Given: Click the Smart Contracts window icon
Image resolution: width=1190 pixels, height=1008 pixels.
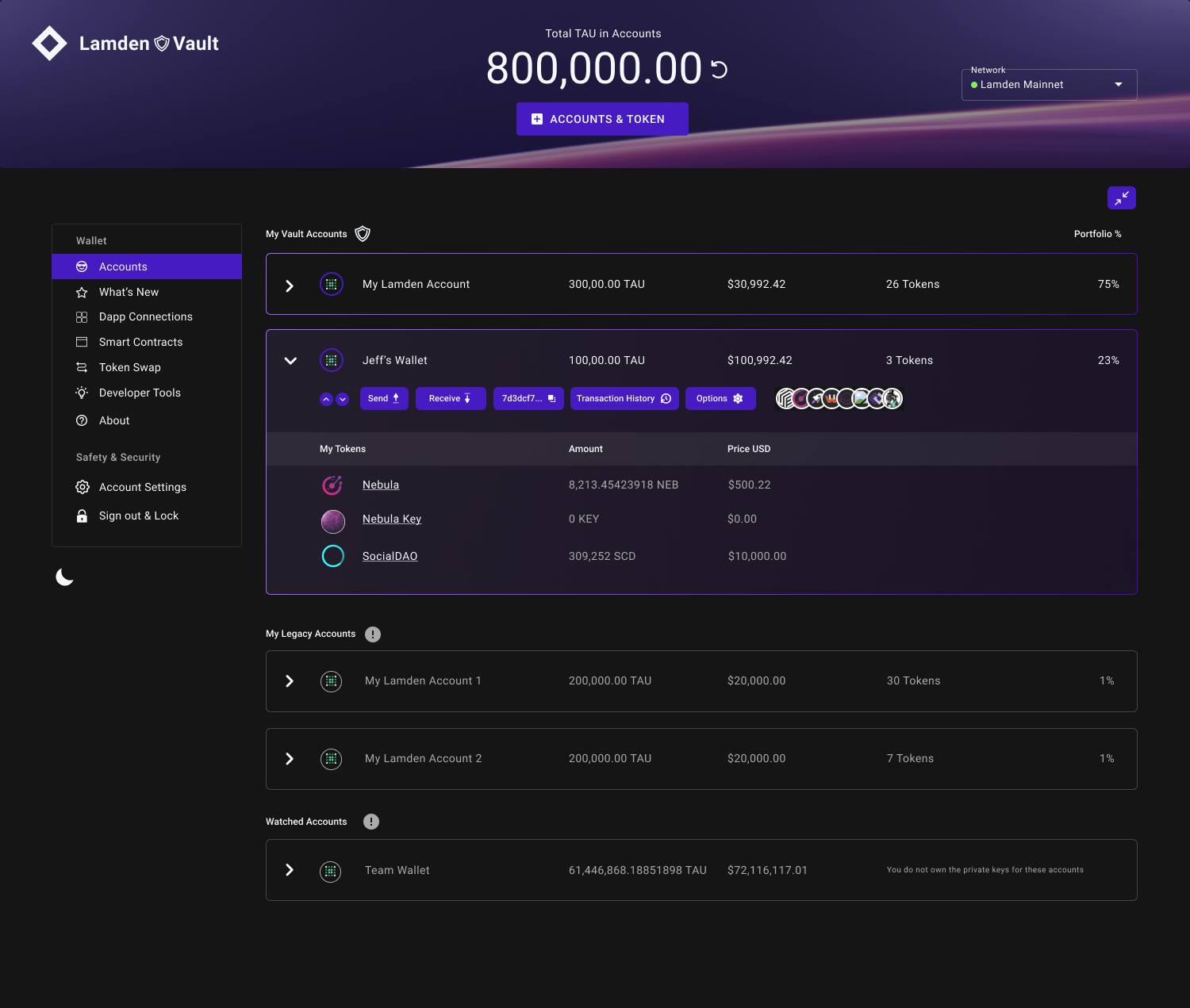Looking at the screenshot, I should coord(82,342).
